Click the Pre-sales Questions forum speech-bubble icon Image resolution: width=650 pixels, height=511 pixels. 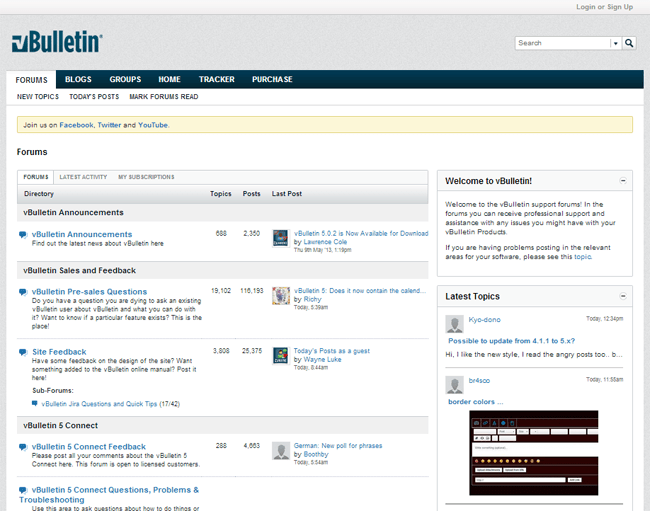(23, 292)
